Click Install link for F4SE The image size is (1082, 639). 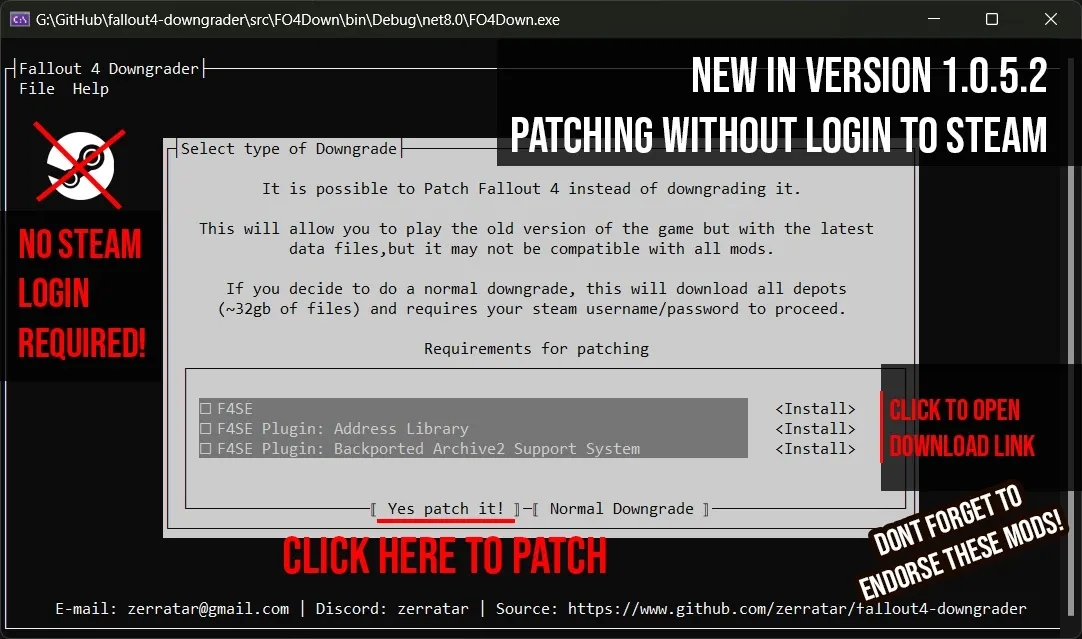coord(815,409)
